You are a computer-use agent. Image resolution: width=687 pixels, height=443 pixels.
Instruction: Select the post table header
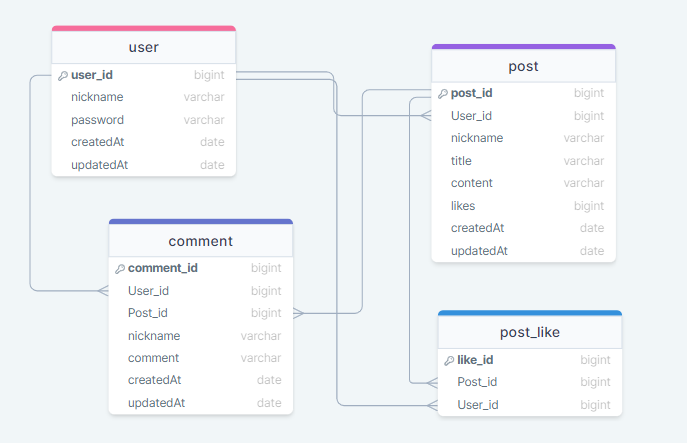(x=524, y=66)
